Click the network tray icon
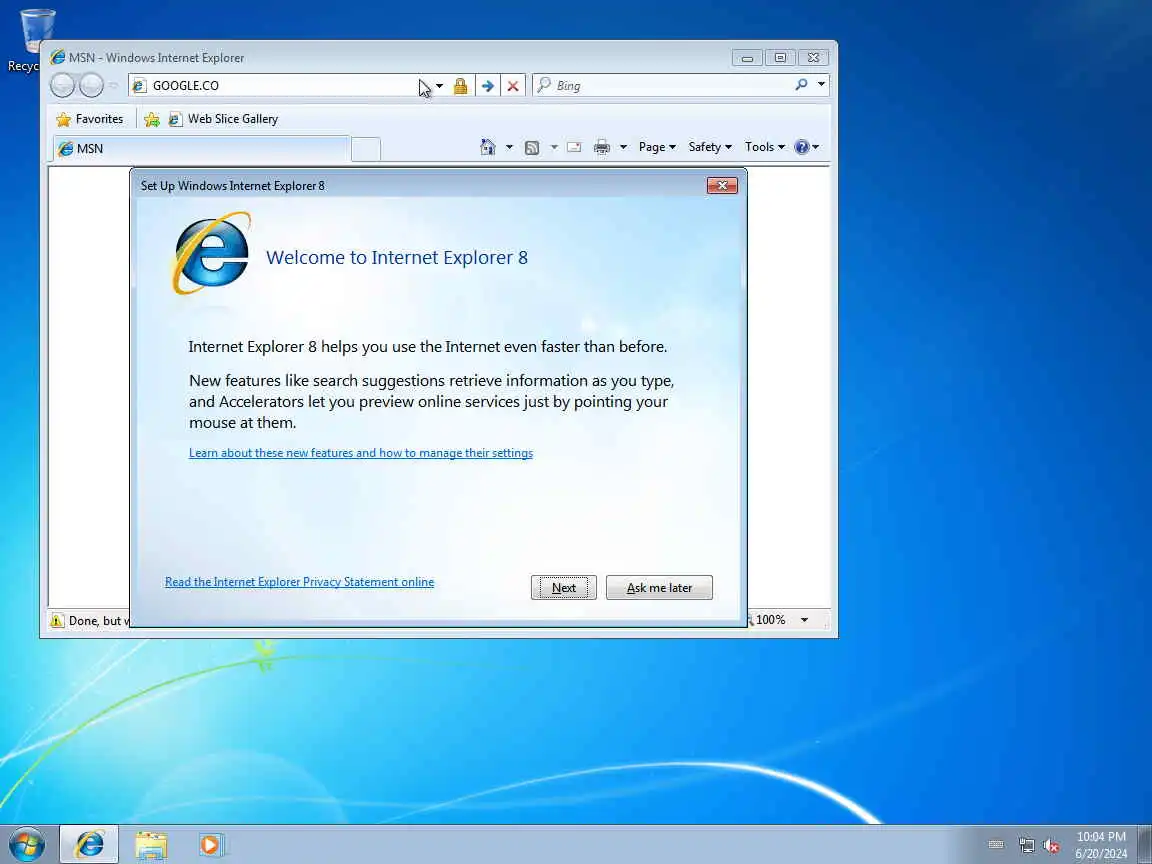This screenshot has width=1152, height=864. pyautogui.click(x=1026, y=846)
